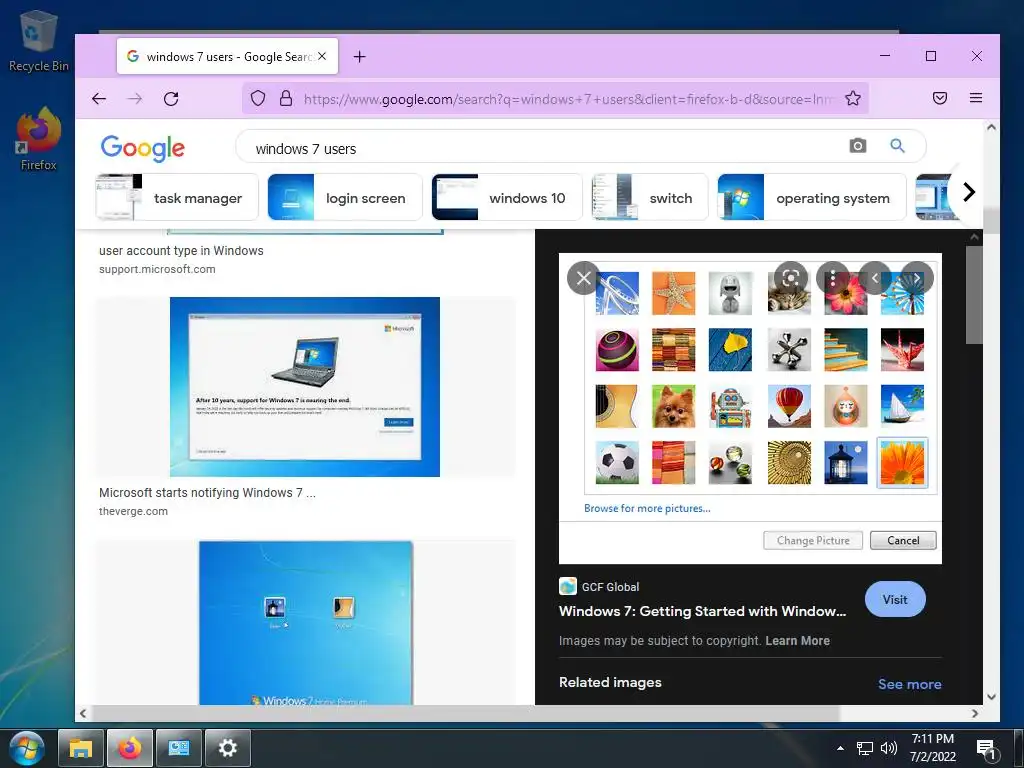This screenshot has height=768, width=1024.
Task: Select the 'switch' suggestion chip
Action: 650,197
